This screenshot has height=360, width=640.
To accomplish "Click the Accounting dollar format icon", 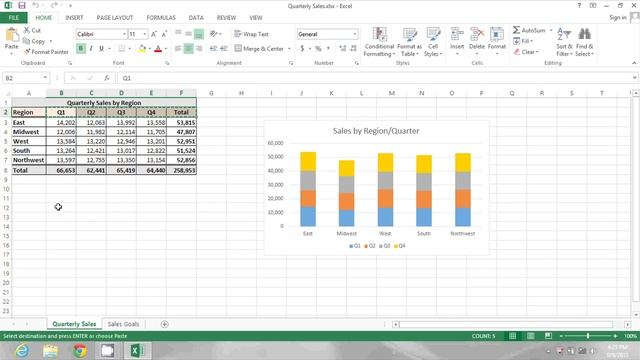I will 302,49.
